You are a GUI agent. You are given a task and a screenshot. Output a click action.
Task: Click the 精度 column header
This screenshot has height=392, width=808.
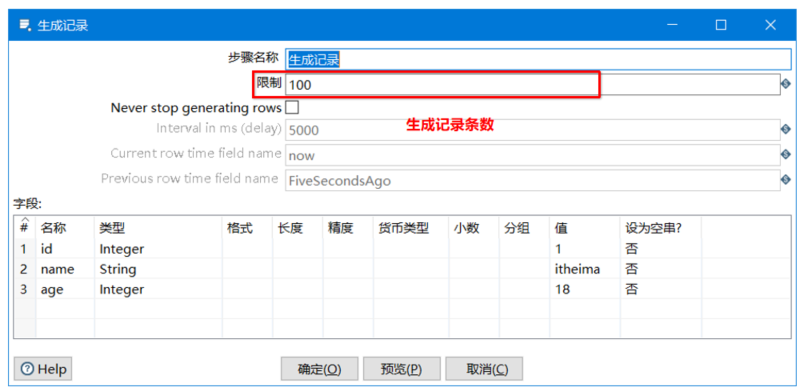click(348, 228)
